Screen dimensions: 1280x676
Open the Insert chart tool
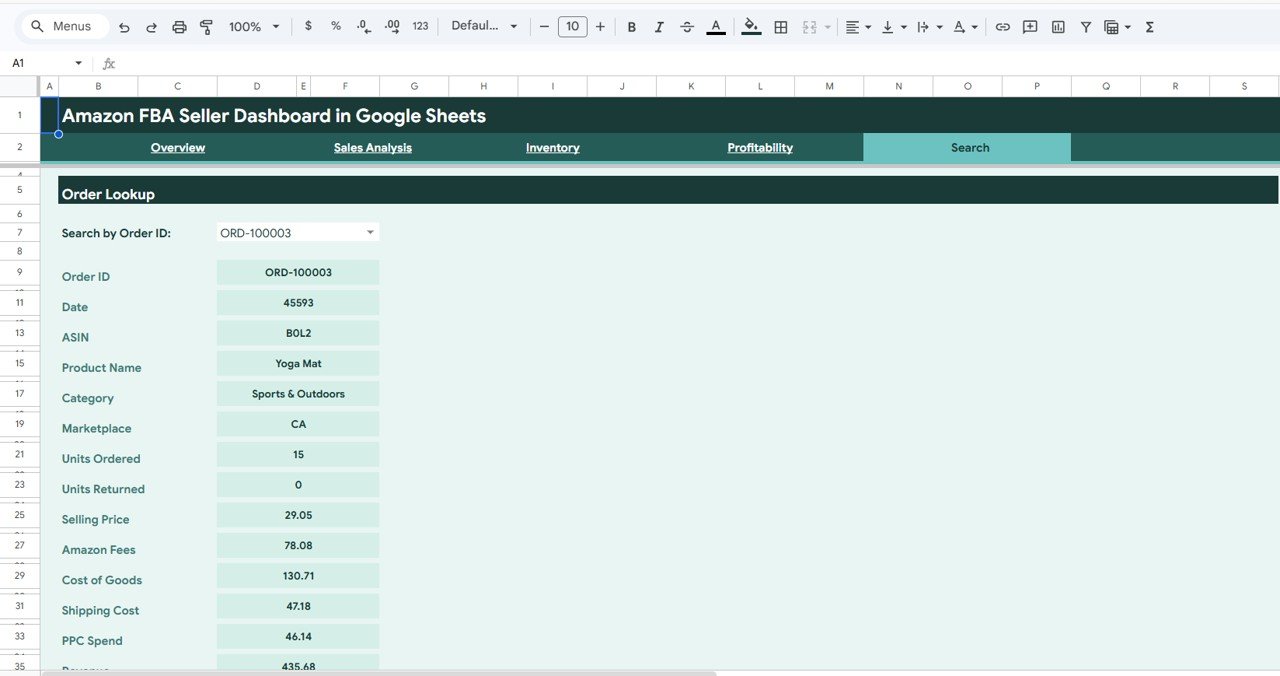click(x=1058, y=26)
